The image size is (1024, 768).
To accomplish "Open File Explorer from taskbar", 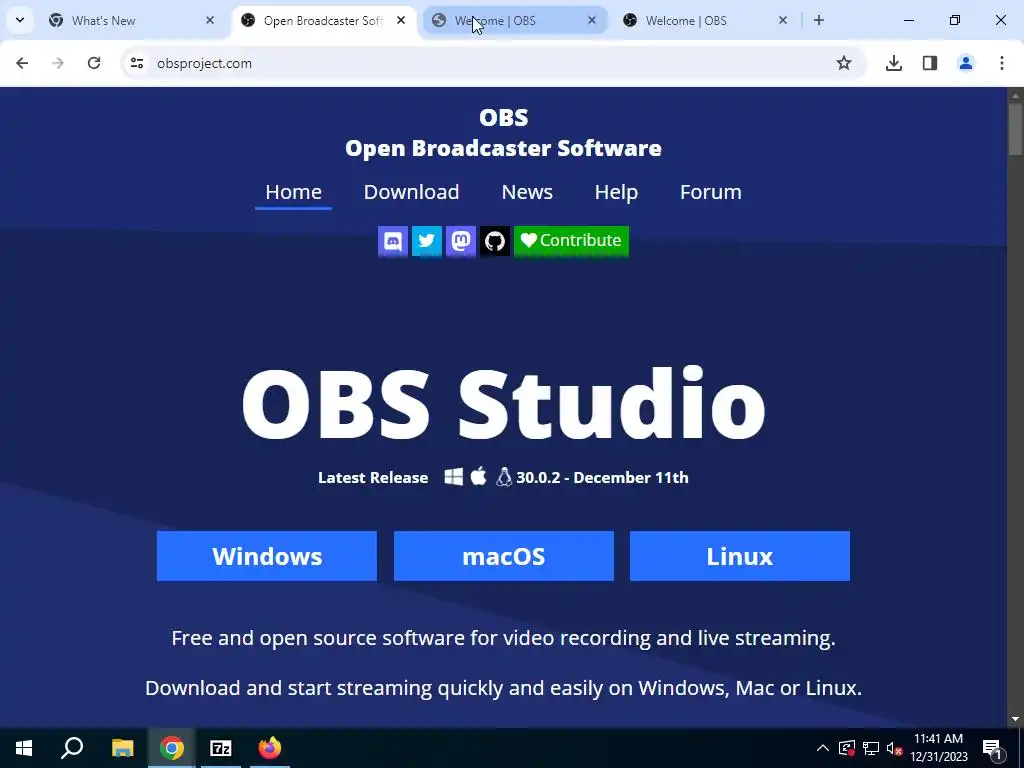I will pyautogui.click(x=122, y=748).
